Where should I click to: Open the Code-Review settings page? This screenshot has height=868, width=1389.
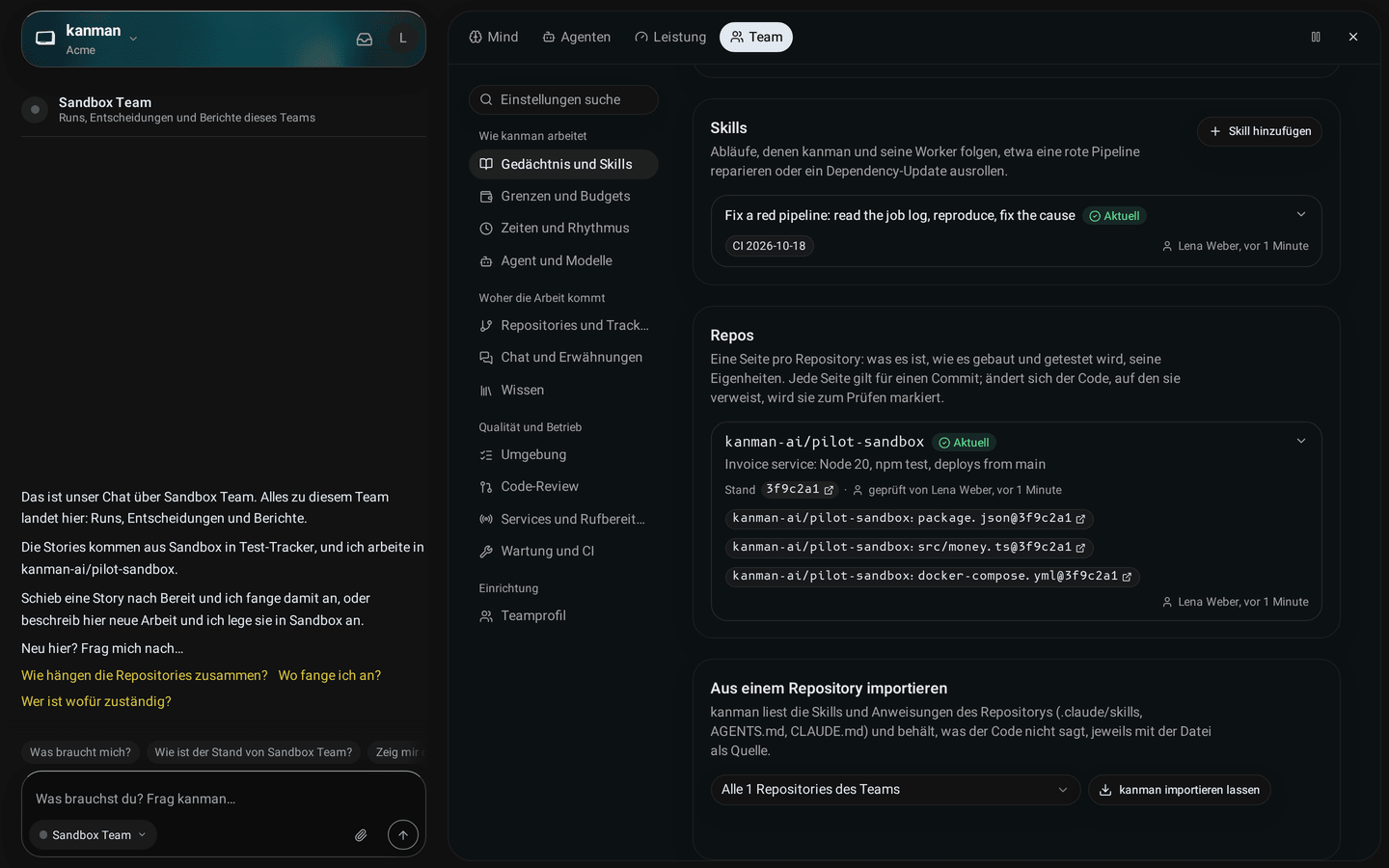tap(563, 487)
